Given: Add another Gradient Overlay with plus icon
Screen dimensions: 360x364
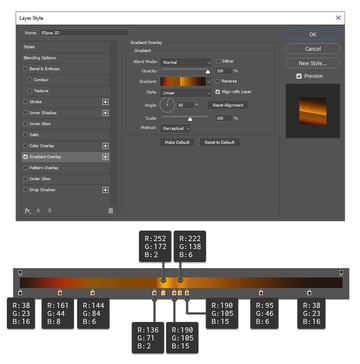Looking at the screenshot, I should coord(105,157).
